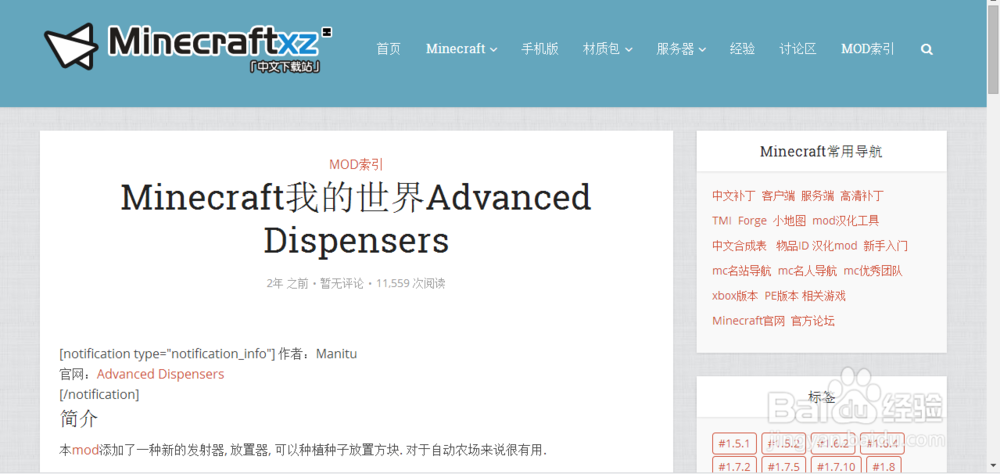Open the 中文合成表 sidebar link
This screenshot has width=1000, height=474.
pos(739,246)
